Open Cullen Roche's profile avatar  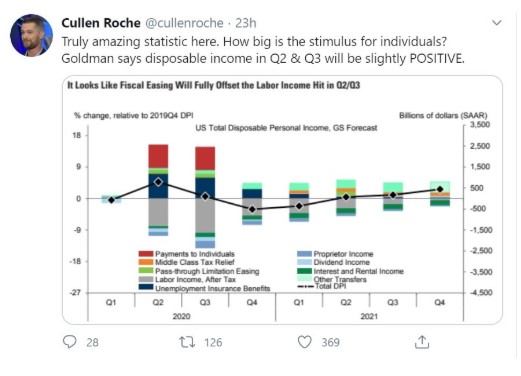32,35
